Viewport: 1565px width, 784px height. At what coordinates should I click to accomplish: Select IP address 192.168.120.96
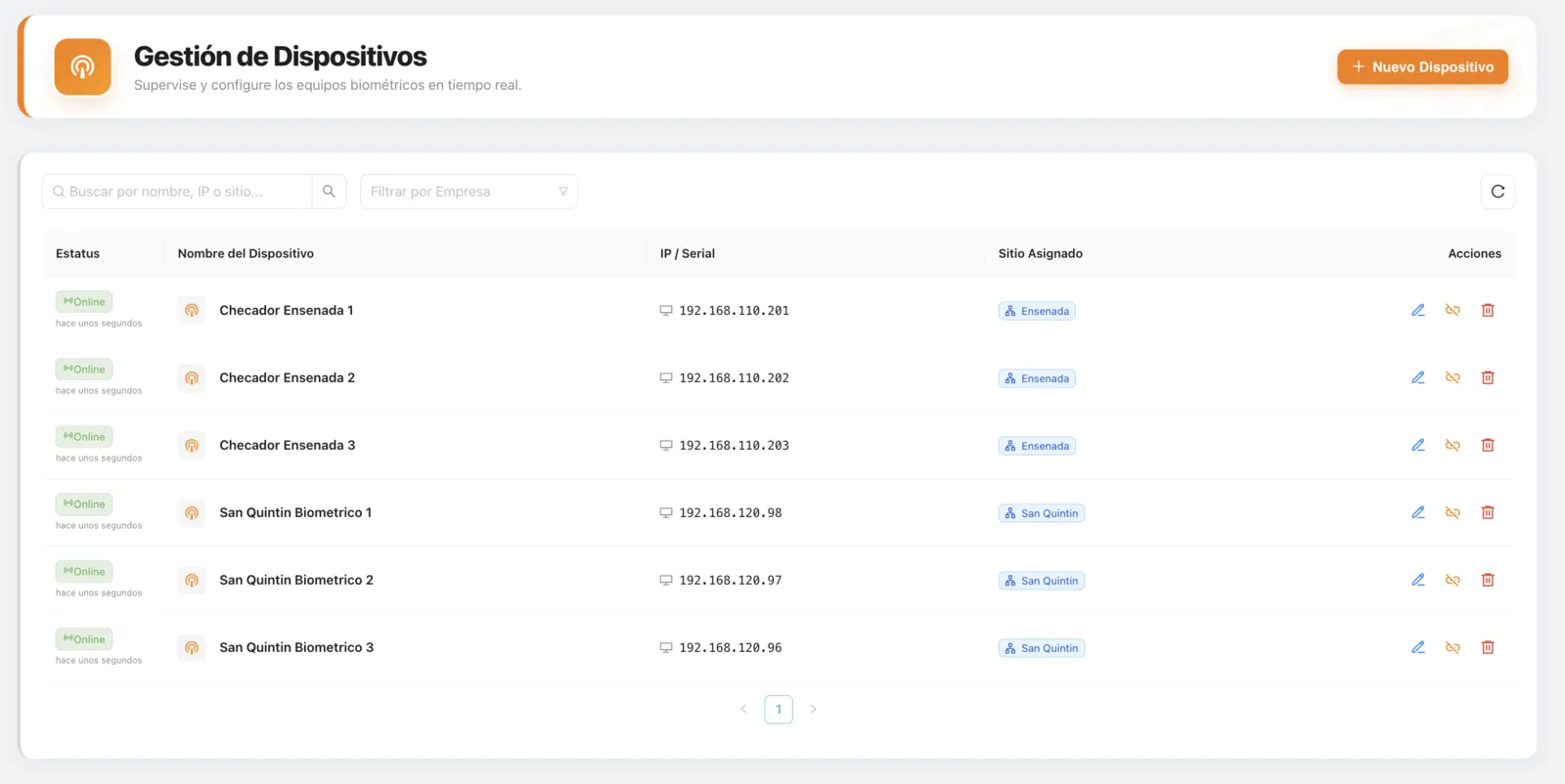click(x=731, y=648)
